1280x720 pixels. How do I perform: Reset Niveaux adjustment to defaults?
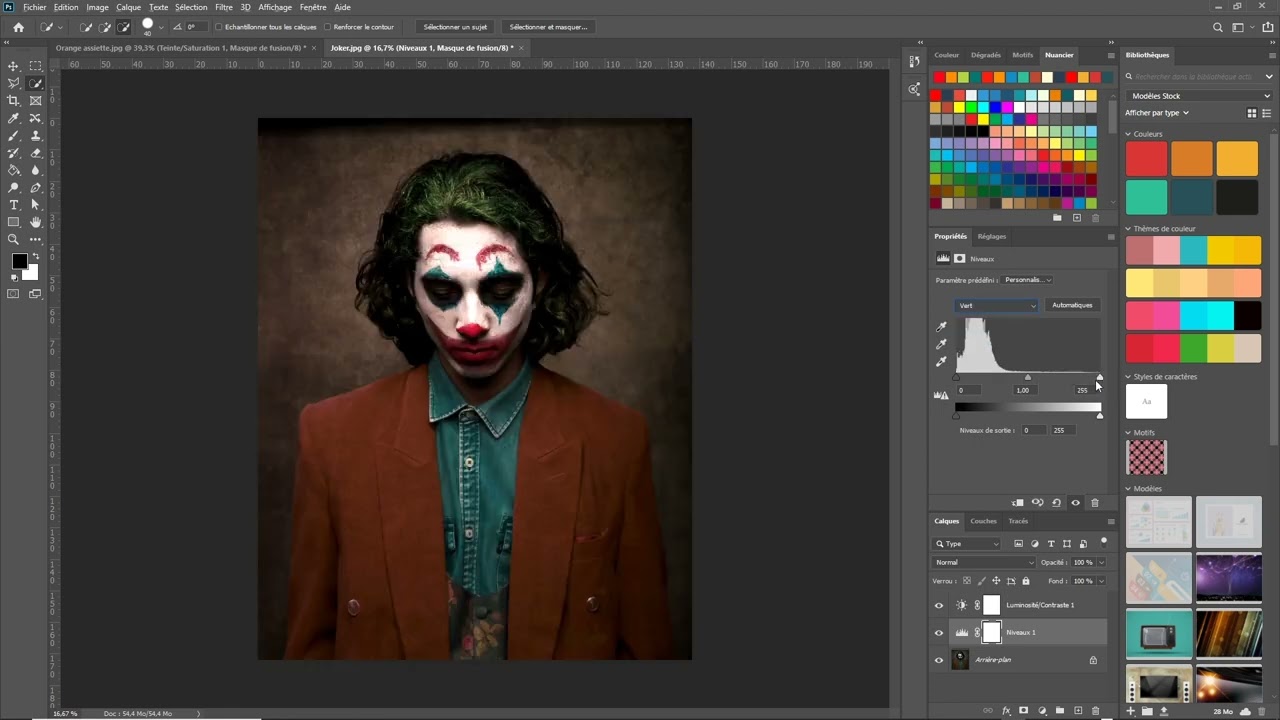coord(1056,503)
